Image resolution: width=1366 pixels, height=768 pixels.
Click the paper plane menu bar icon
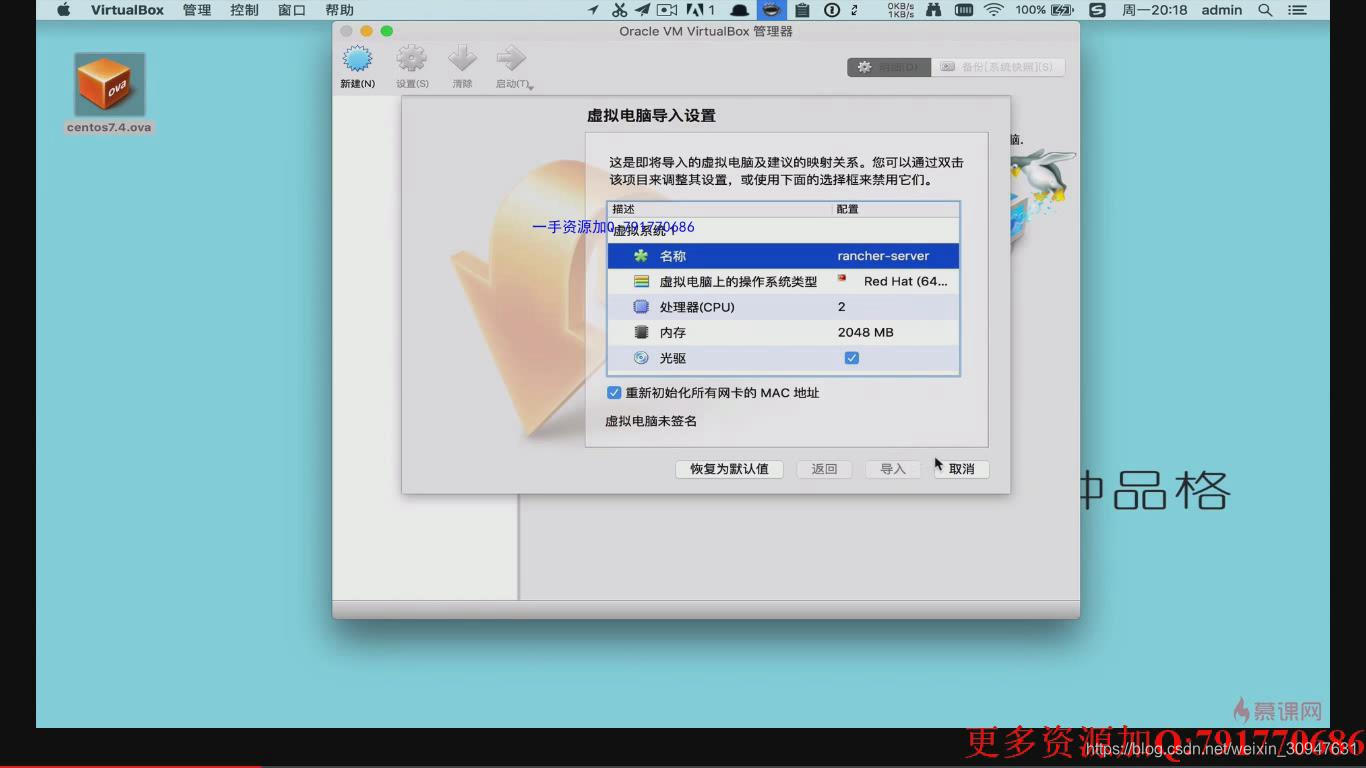(x=642, y=10)
